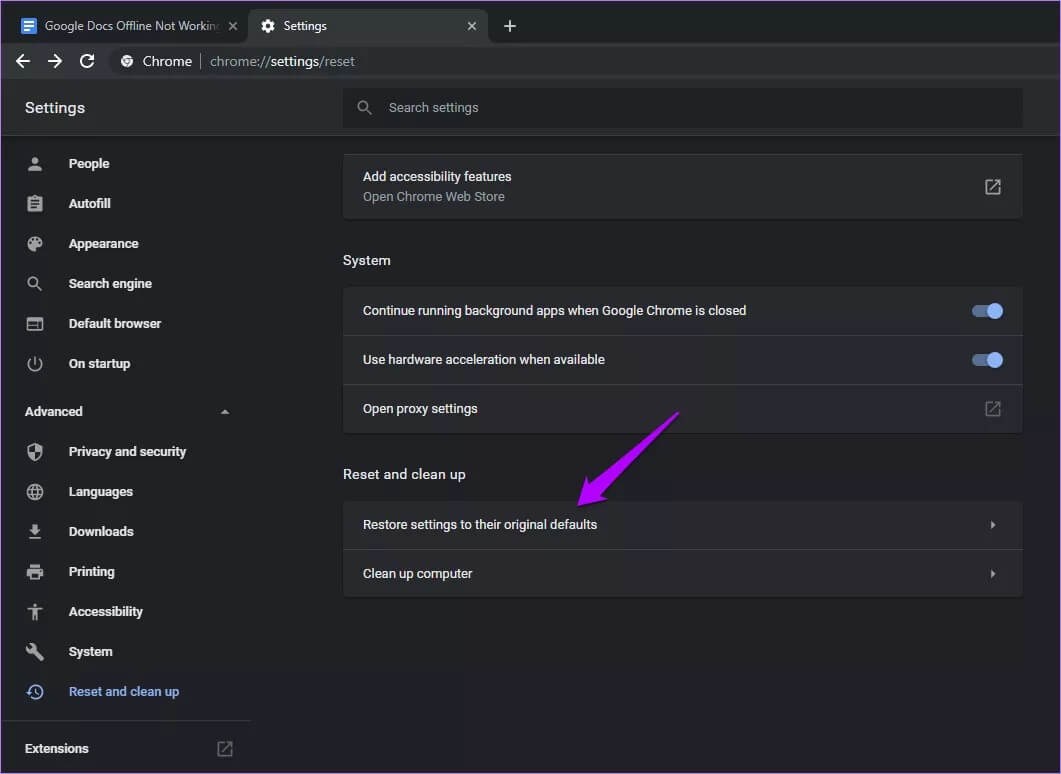Click the Appearance palette icon

(x=35, y=244)
